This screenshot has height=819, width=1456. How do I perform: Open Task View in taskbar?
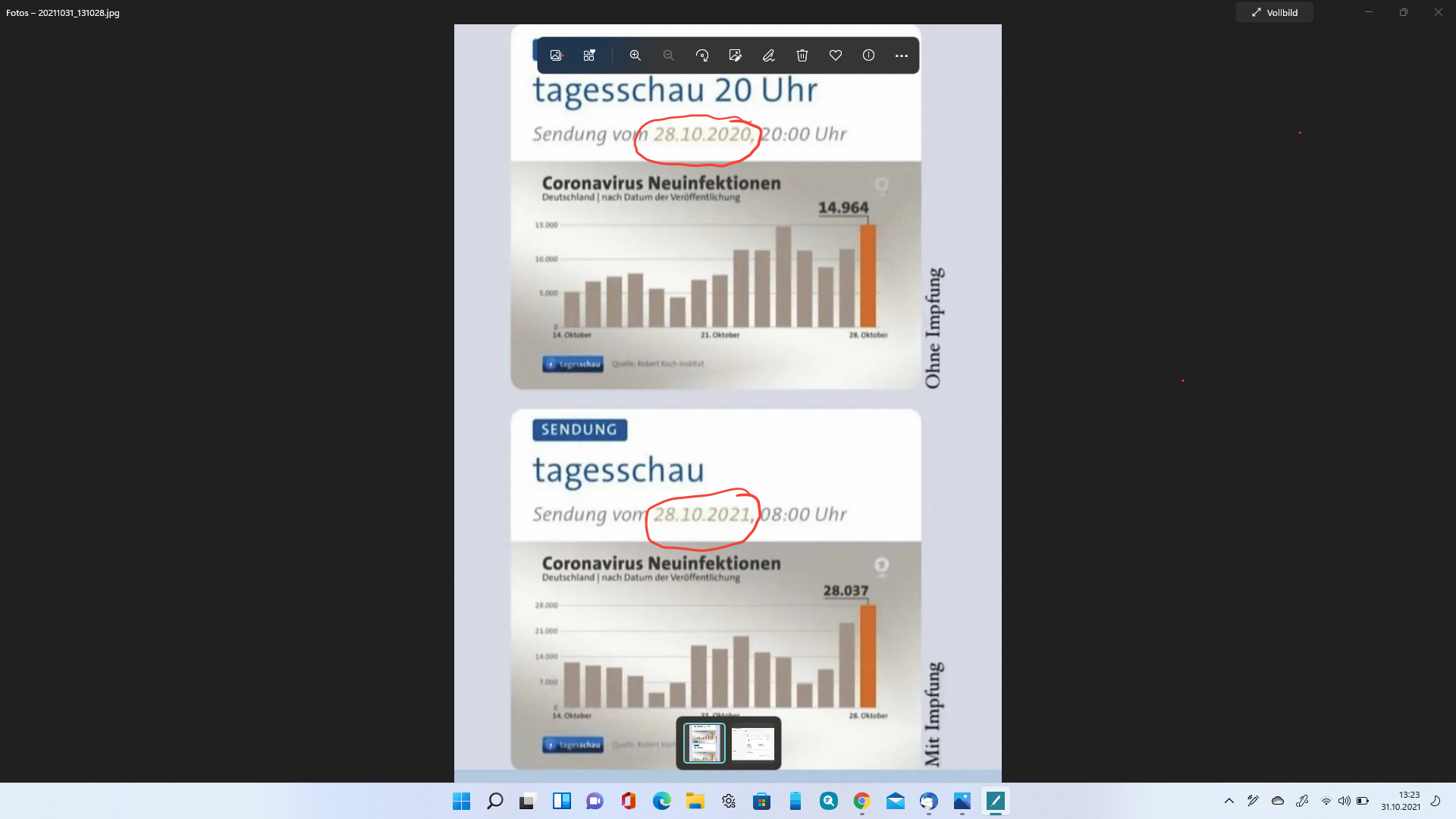click(x=528, y=801)
